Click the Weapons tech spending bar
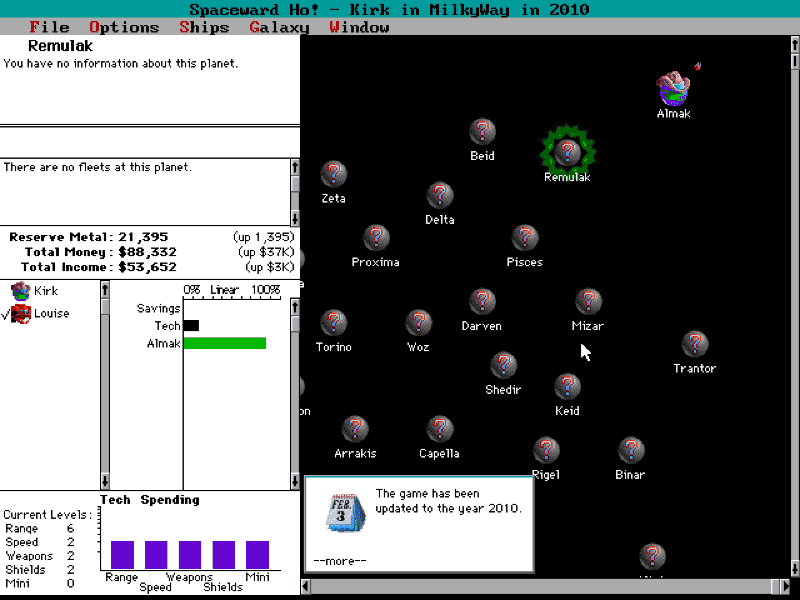 [190, 555]
